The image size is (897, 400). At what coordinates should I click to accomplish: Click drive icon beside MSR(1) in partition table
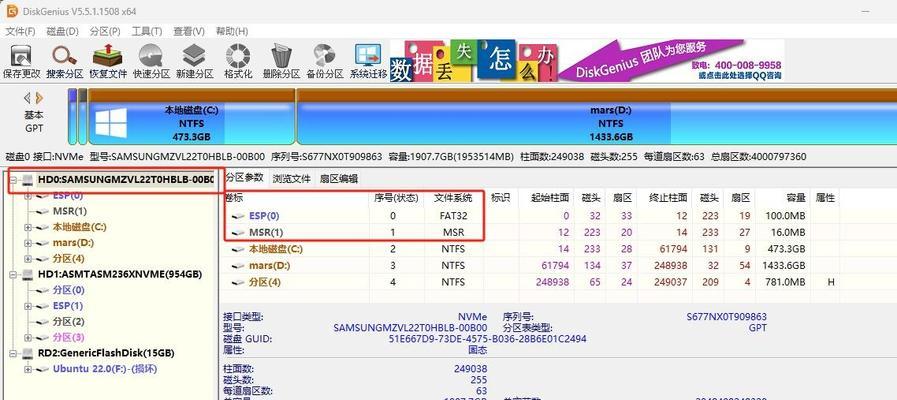coord(239,233)
